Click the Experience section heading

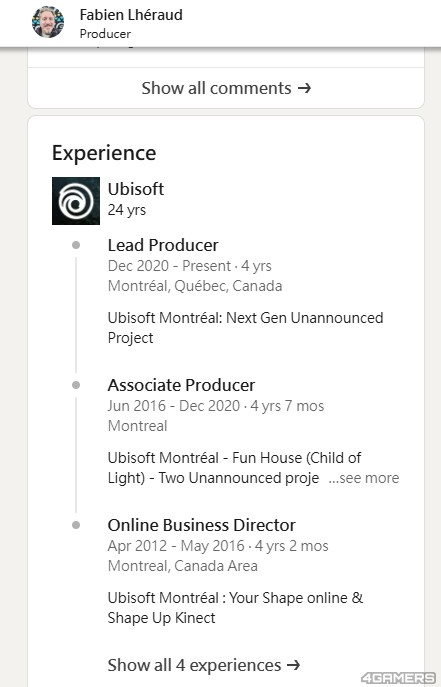click(104, 153)
